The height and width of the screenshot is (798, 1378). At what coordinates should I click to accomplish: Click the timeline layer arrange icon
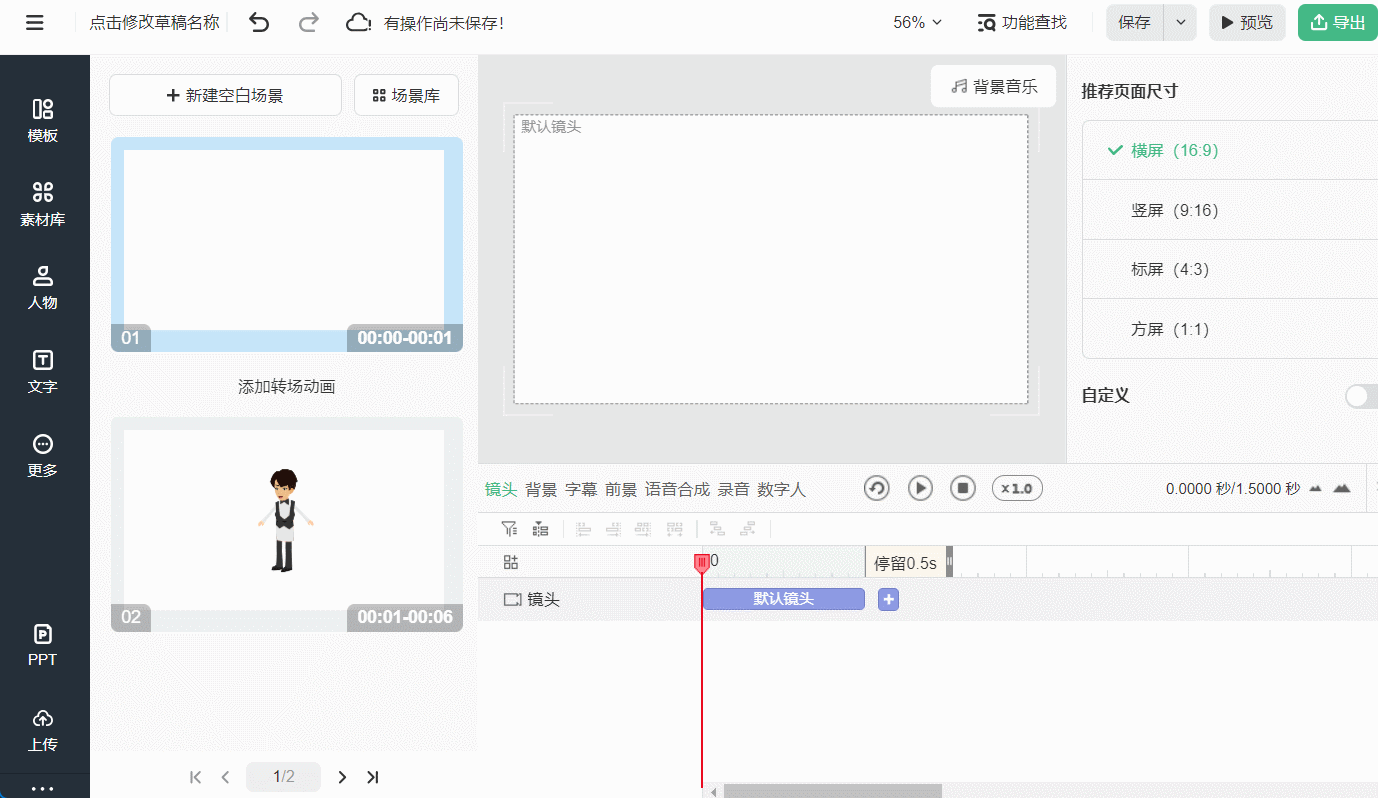click(540, 529)
